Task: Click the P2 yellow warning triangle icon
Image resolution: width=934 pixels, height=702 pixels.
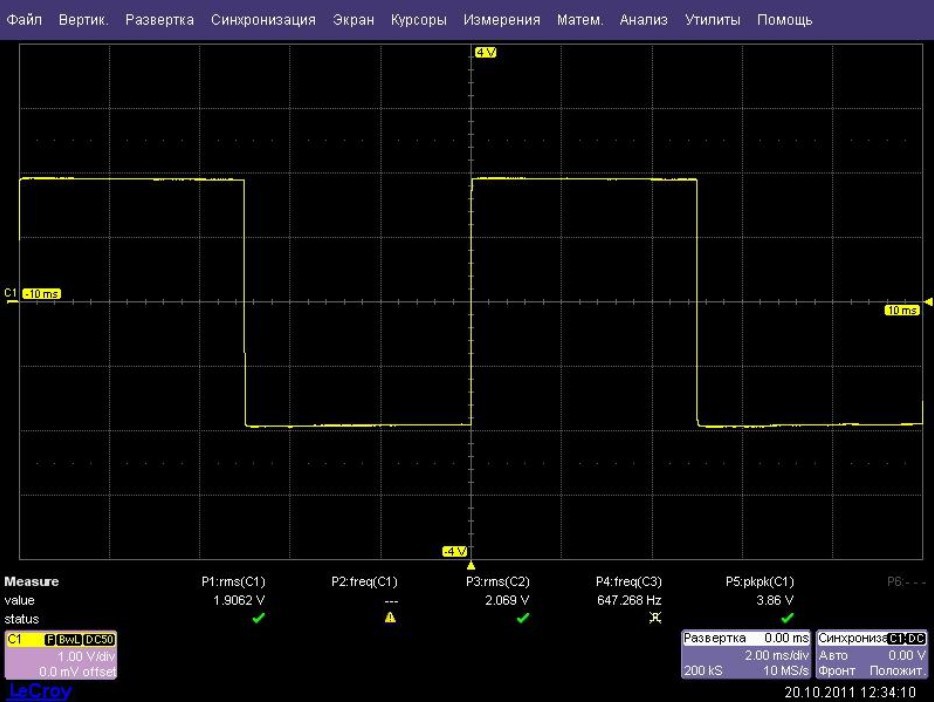Action: (x=391, y=618)
